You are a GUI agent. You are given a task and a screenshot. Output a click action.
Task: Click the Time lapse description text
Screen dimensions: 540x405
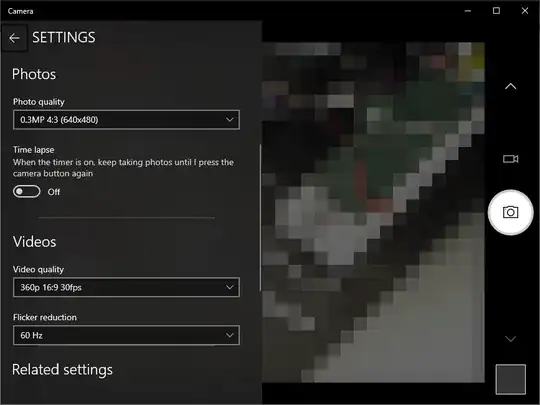(123, 168)
